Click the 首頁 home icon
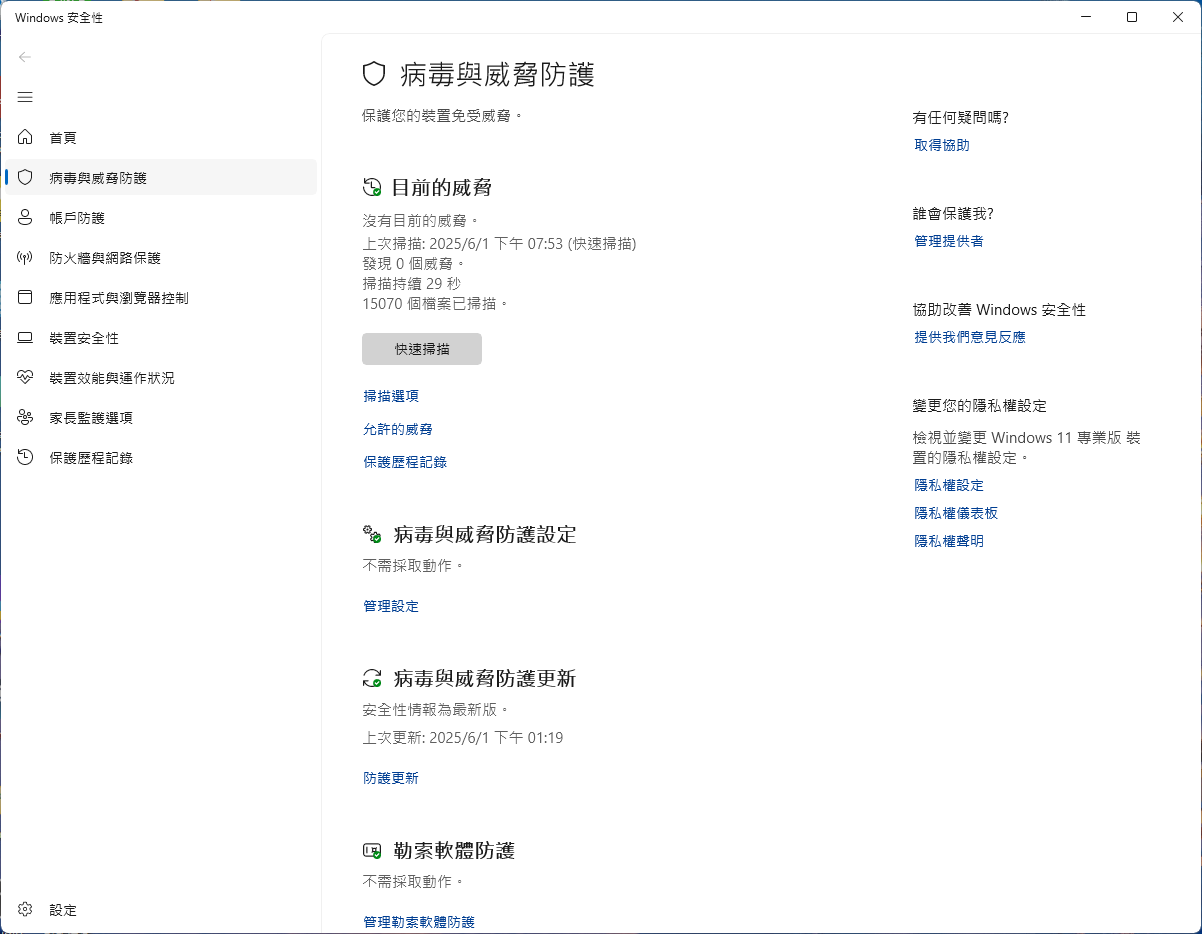This screenshot has width=1202, height=934. (x=25, y=137)
